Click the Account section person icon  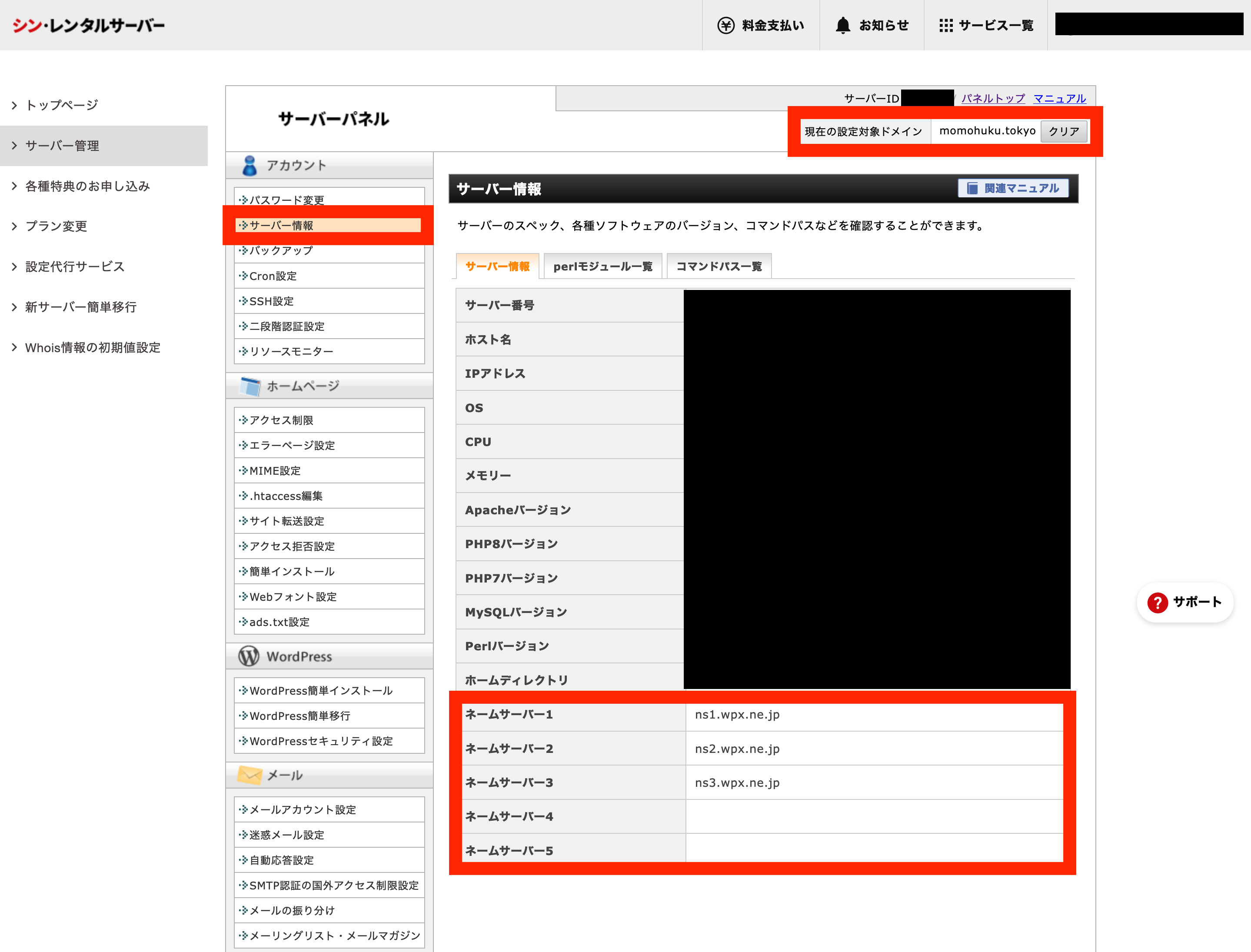(250, 166)
